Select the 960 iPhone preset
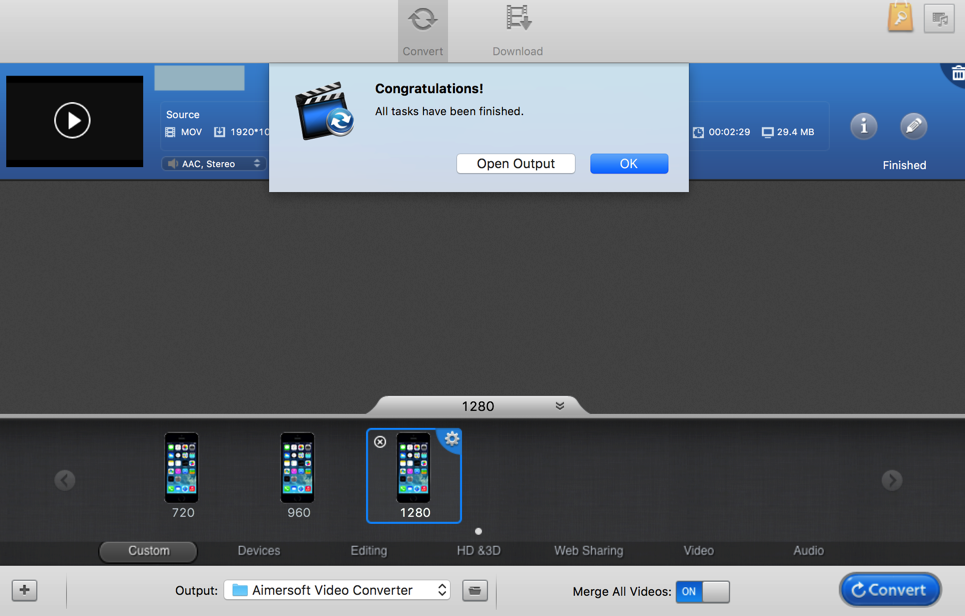Image resolution: width=965 pixels, height=616 pixels. click(298, 476)
